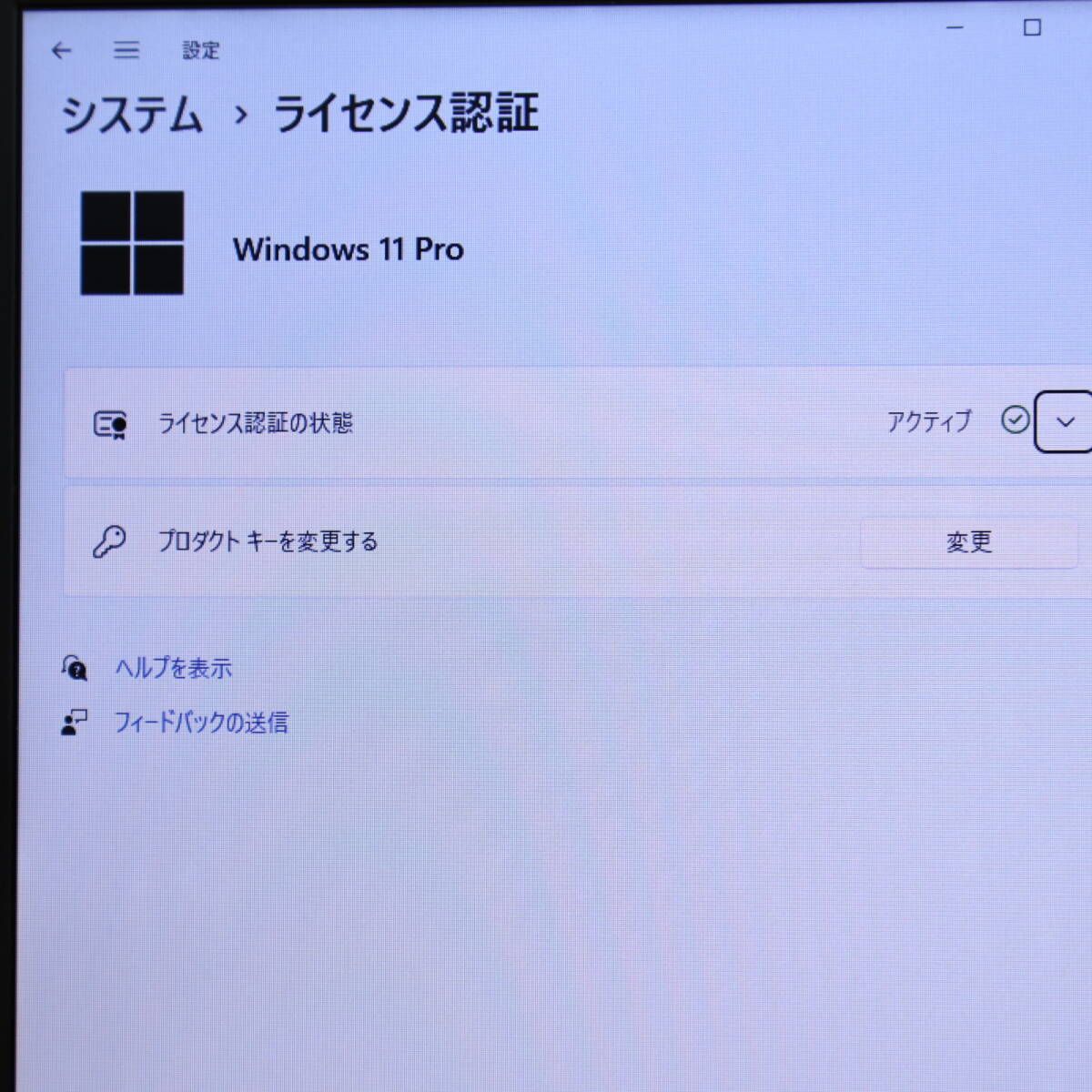Click the license certificate icon
1092x1092 pixels.
click(110, 424)
